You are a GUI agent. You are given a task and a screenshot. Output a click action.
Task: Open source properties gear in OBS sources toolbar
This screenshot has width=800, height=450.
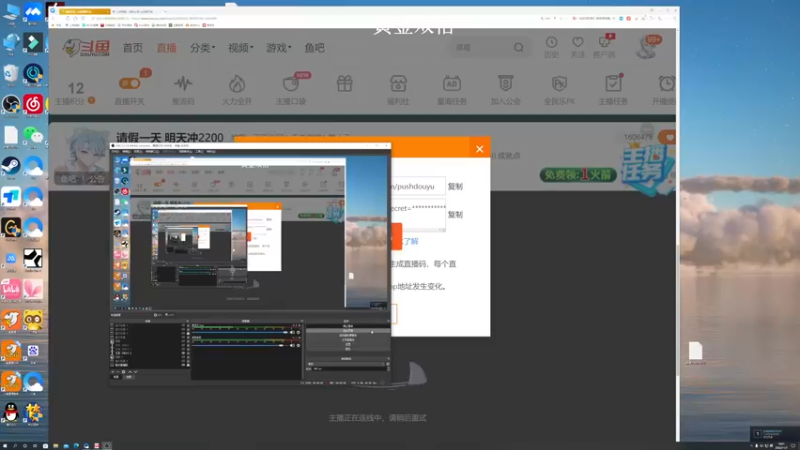coord(123,372)
